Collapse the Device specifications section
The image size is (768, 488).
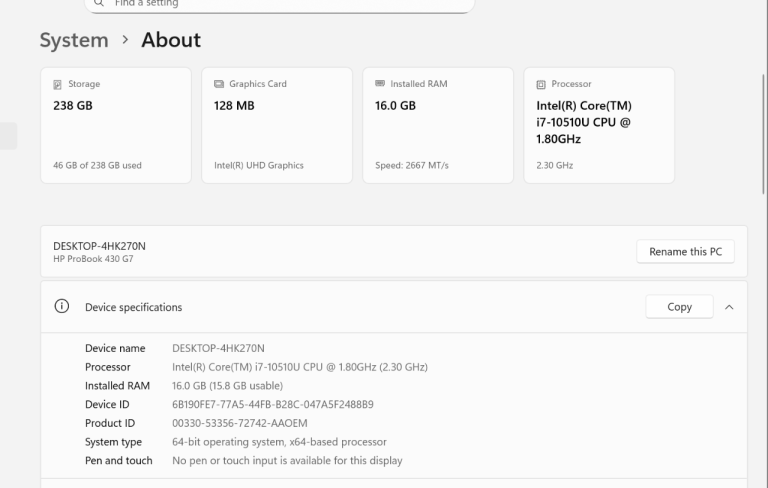728,307
